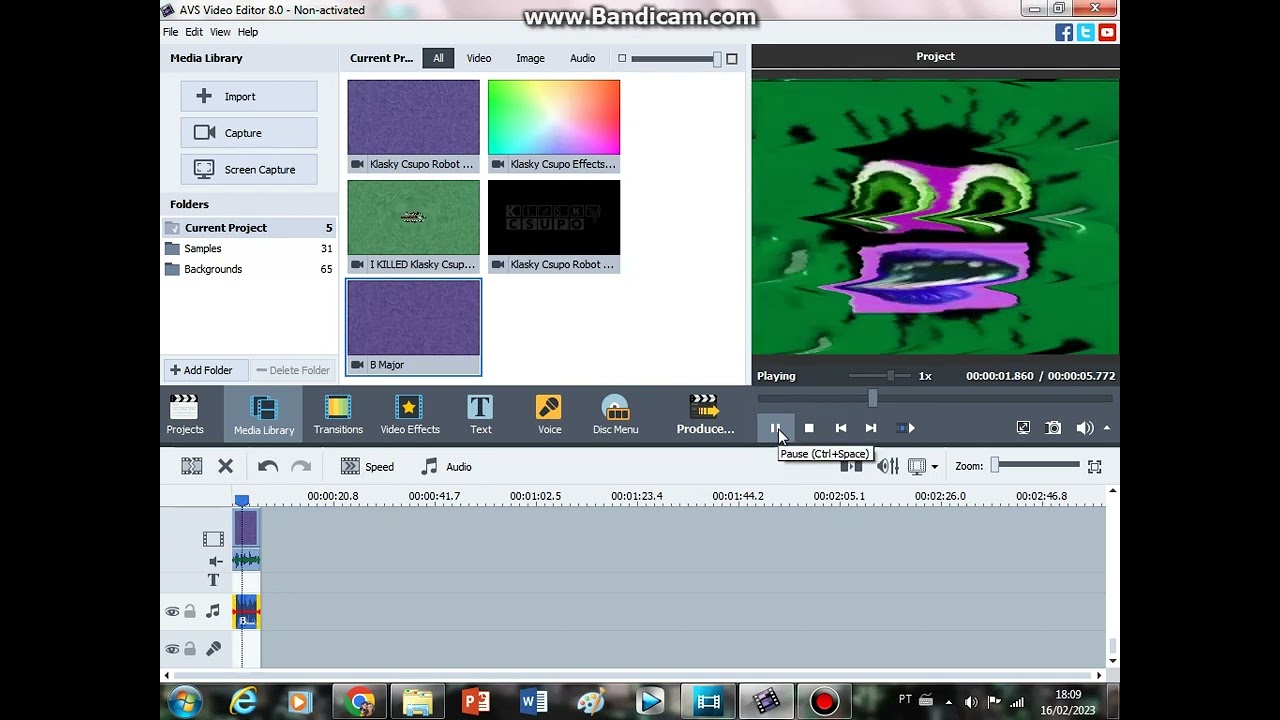Viewport: 1280px width, 720px height.
Task: Open clip Audio settings
Action: [x=446, y=466]
